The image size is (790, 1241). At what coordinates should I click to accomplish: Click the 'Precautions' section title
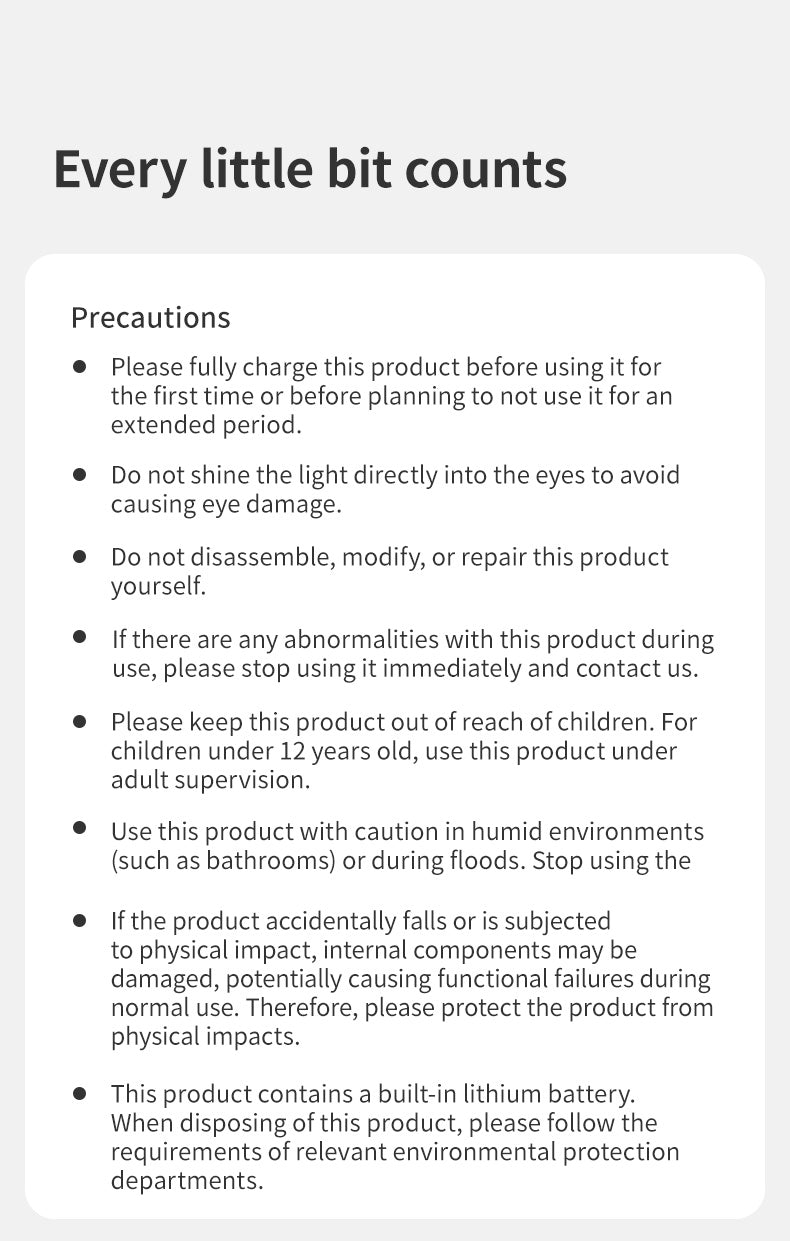pyautogui.click(x=150, y=318)
